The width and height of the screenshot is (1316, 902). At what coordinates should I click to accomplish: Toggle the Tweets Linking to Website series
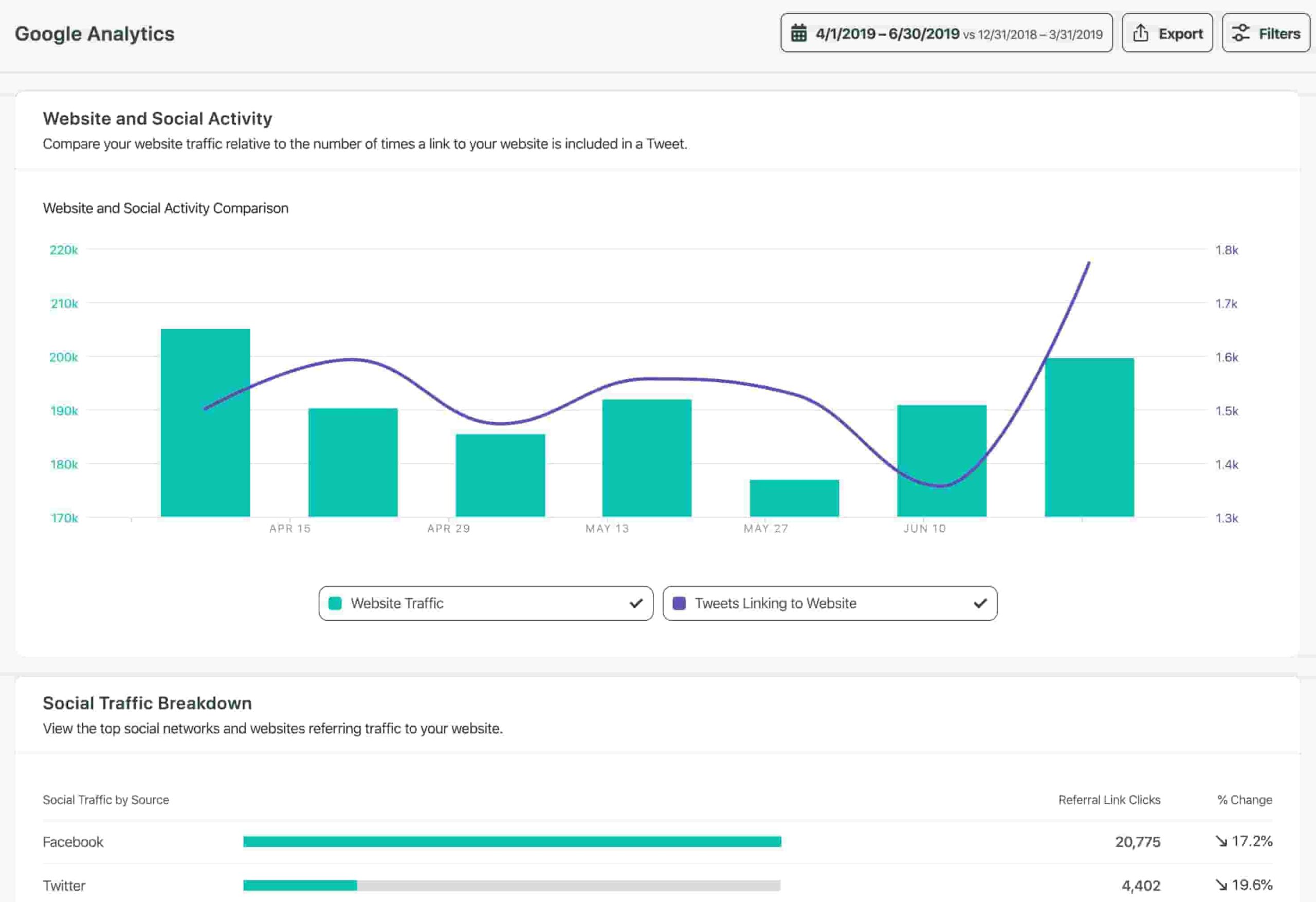(x=830, y=603)
